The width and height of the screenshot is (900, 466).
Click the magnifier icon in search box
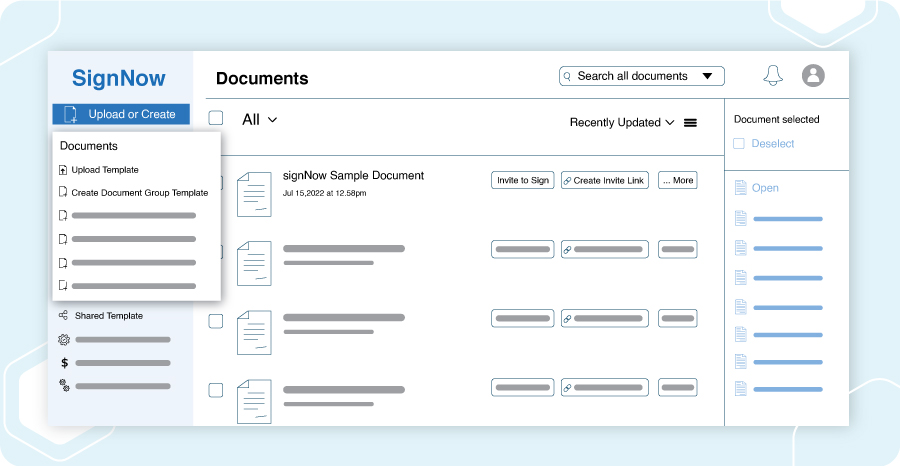point(567,76)
